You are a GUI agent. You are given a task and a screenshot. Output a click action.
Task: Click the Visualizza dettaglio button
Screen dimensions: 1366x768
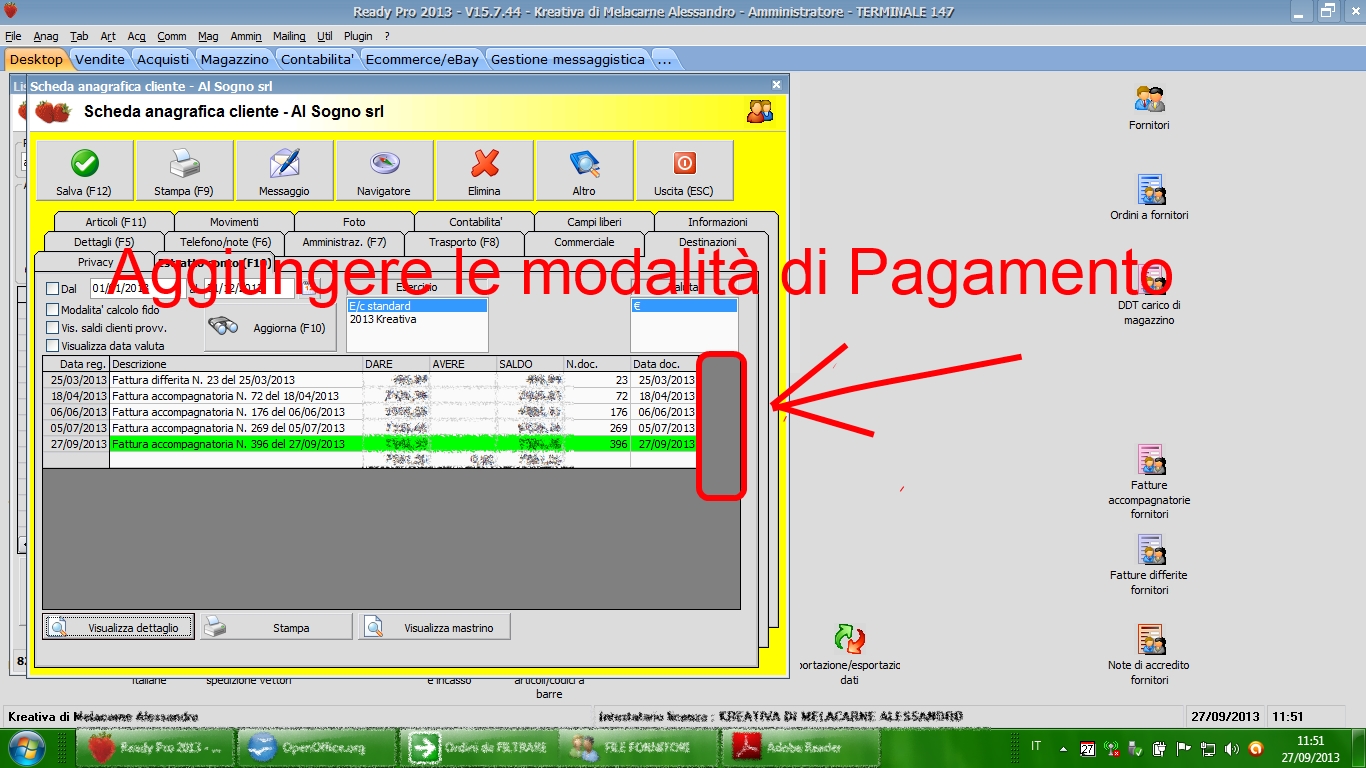[x=119, y=628]
